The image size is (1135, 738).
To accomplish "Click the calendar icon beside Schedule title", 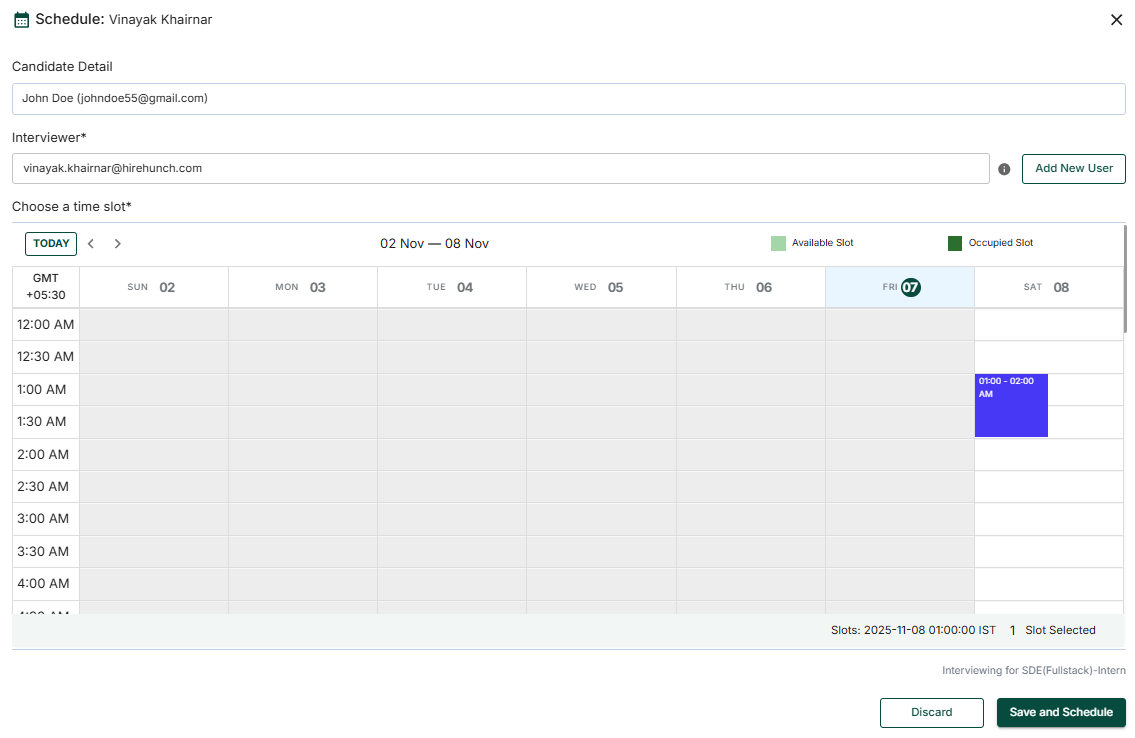I will 22,20.
